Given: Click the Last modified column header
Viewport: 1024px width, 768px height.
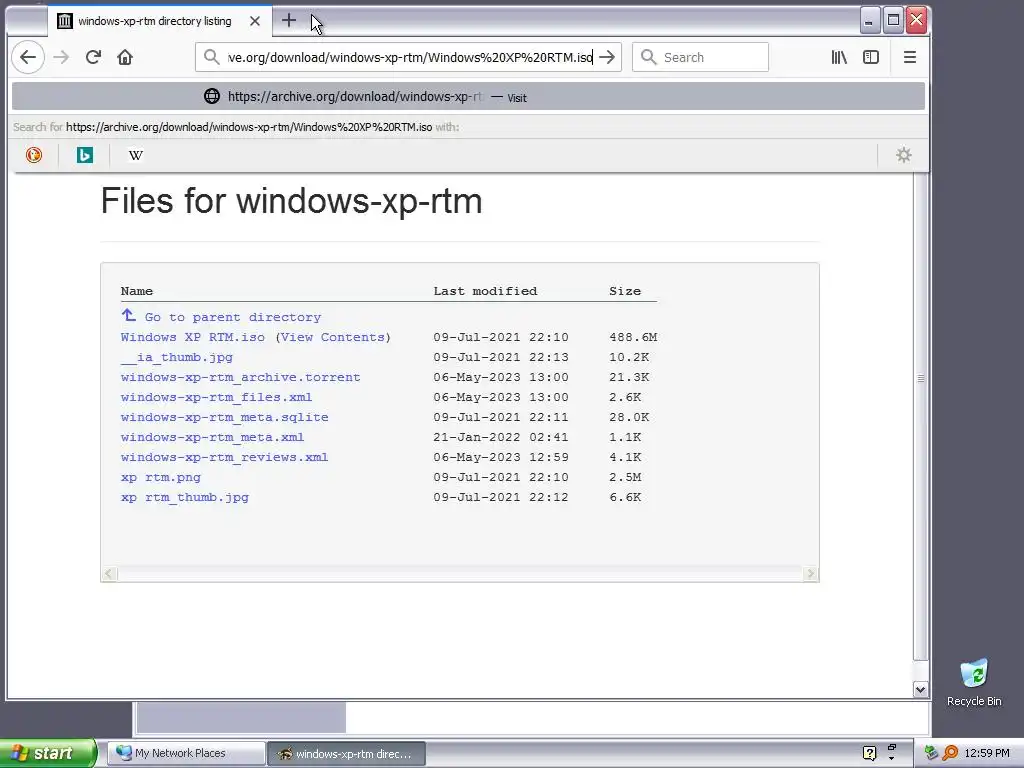Looking at the screenshot, I should click(x=485, y=291).
